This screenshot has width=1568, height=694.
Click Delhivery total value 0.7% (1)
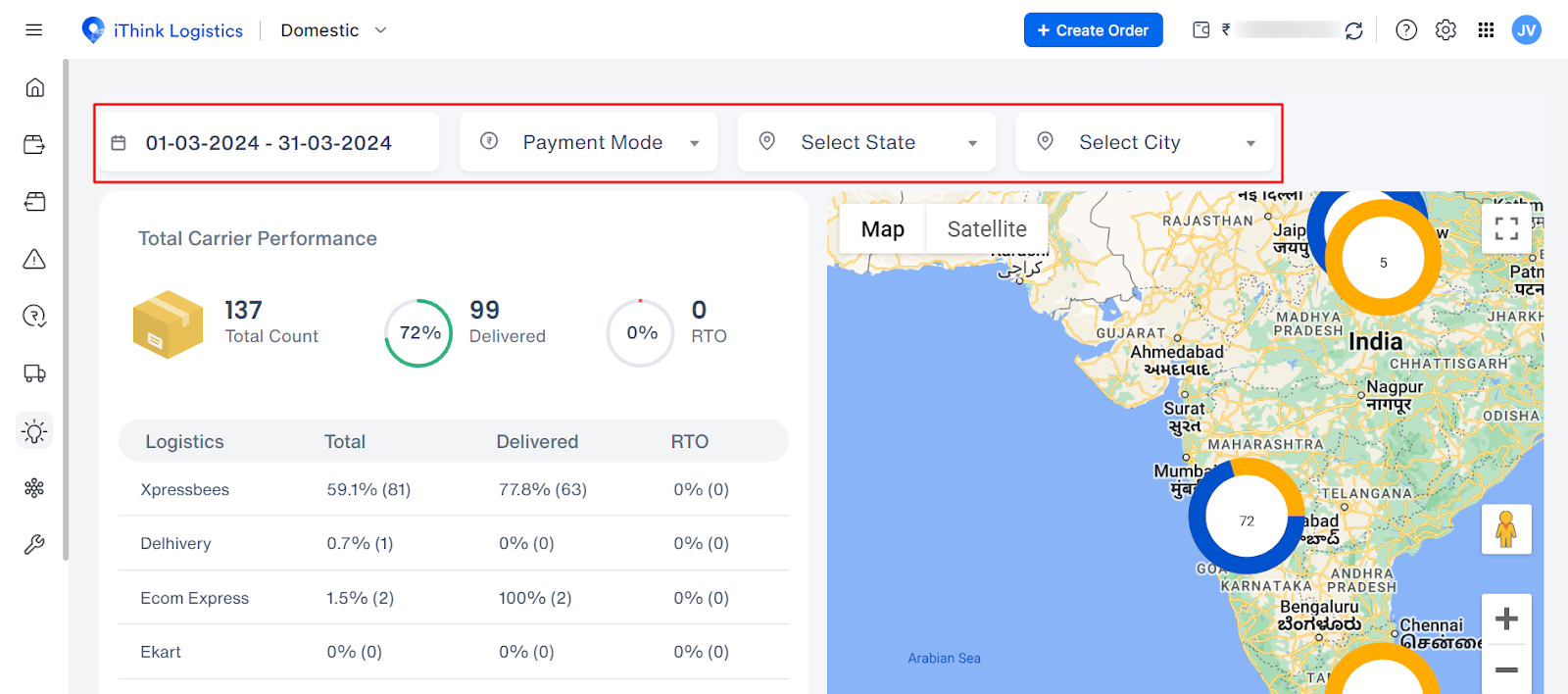(x=360, y=543)
